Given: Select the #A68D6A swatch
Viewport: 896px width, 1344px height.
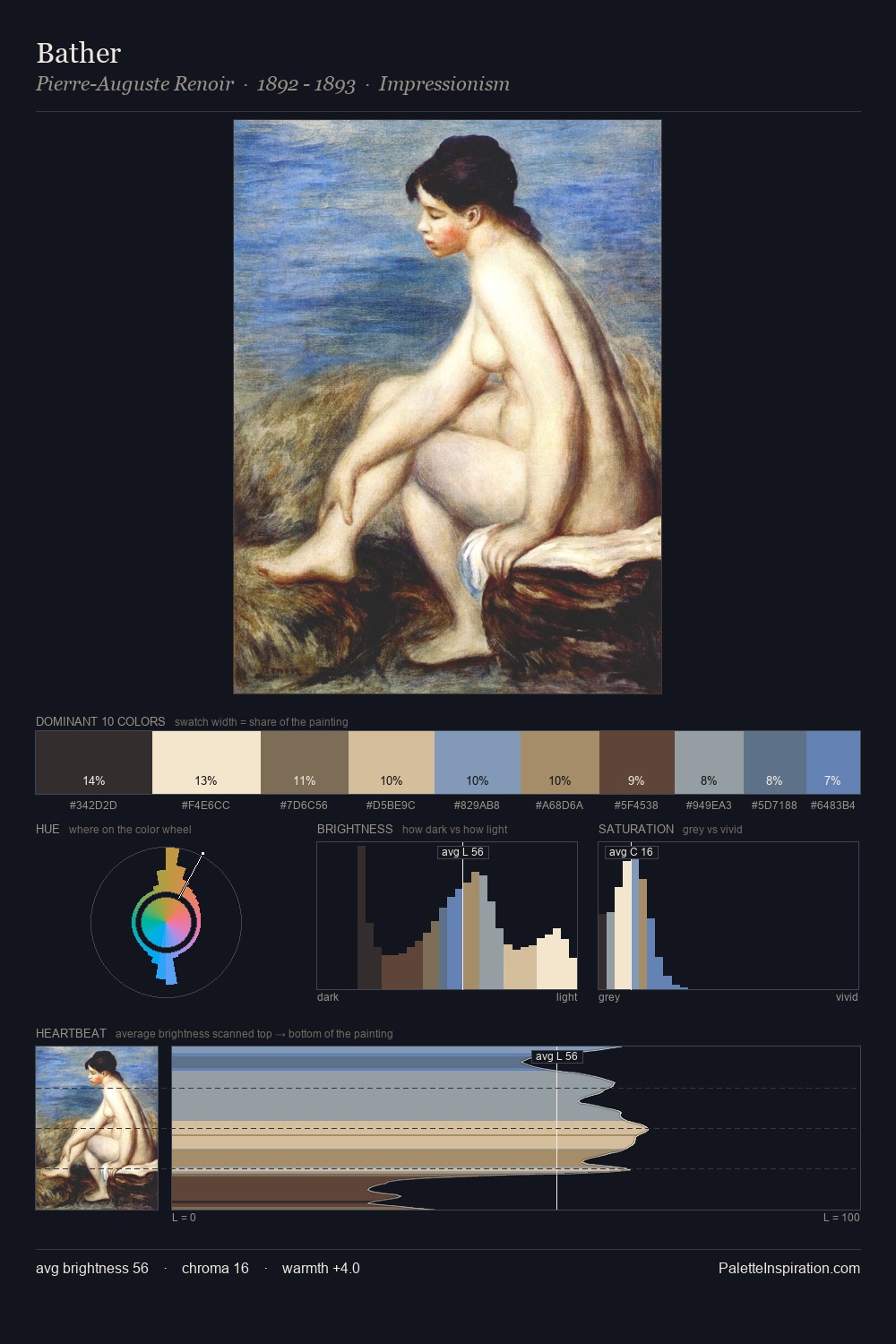Looking at the screenshot, I should pos(560,762).
